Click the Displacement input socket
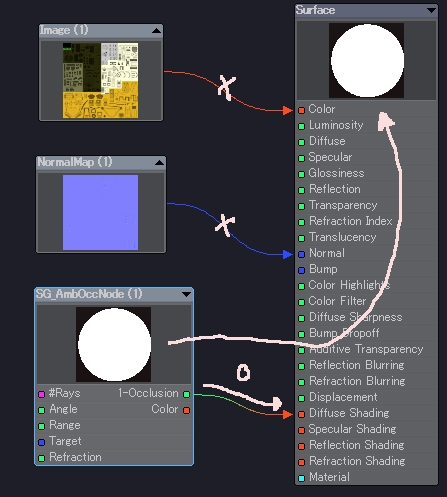This screenshot has height=497, width=447. 301,398
